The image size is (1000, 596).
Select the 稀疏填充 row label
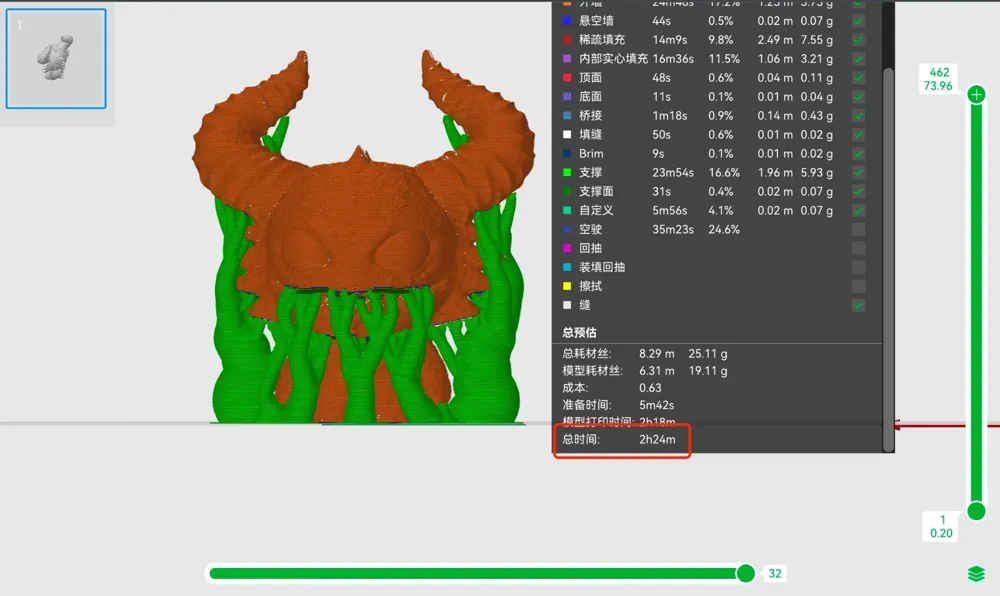(x=601, y=40)
